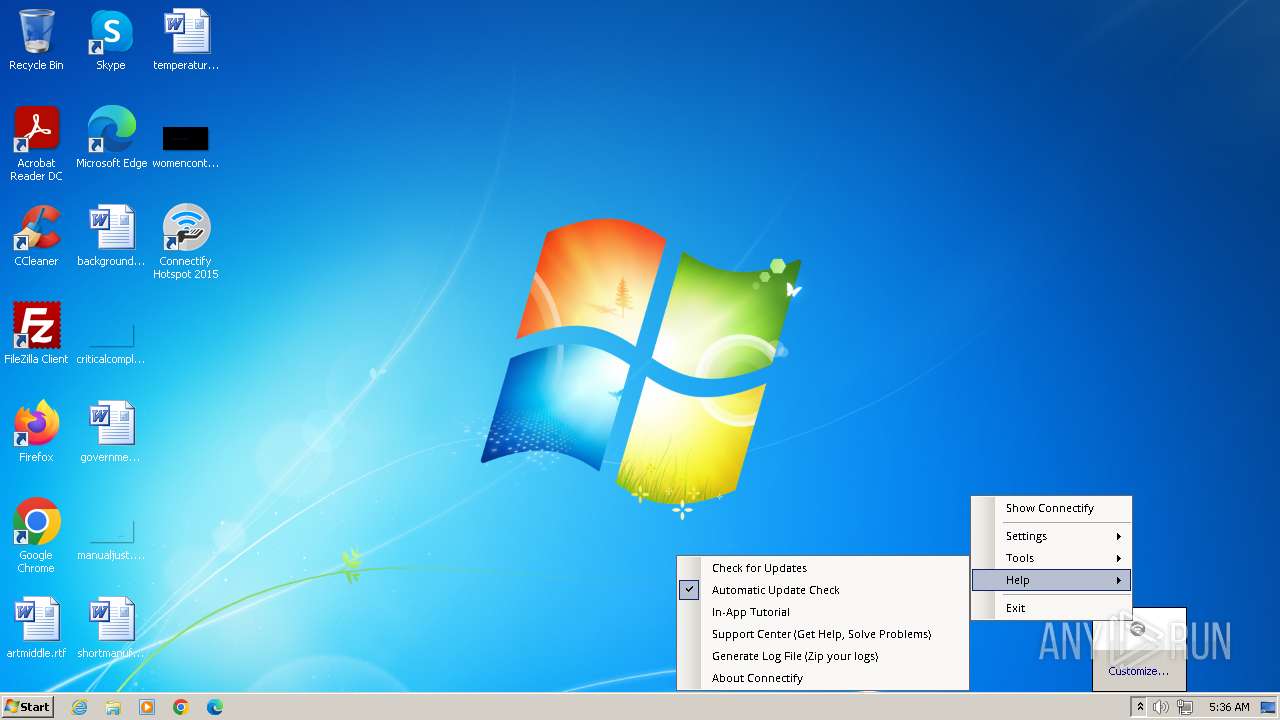
Task: Select the Microsoft Edge desktop shortcut
Action: pyautogui.click(x=111, y=137)
